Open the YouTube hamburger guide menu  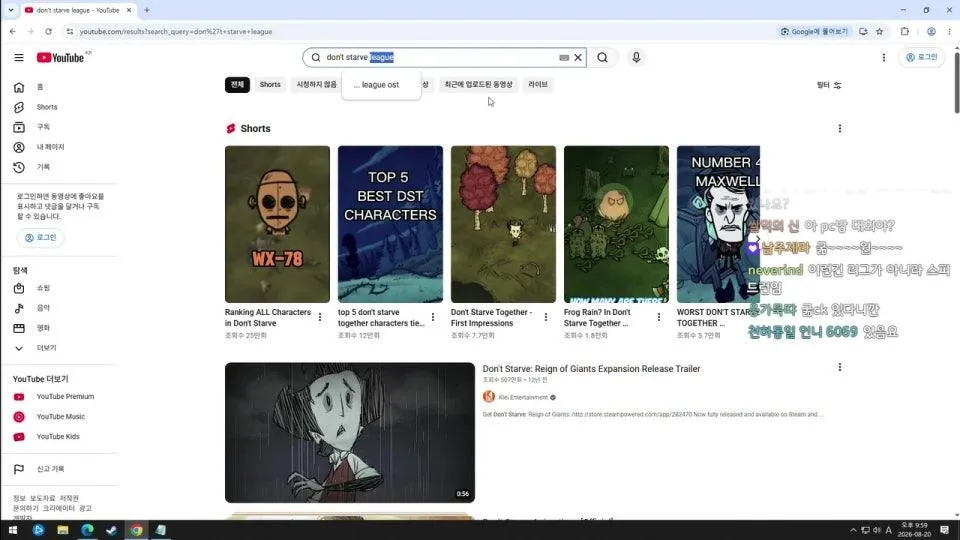[x=19, y=58]
